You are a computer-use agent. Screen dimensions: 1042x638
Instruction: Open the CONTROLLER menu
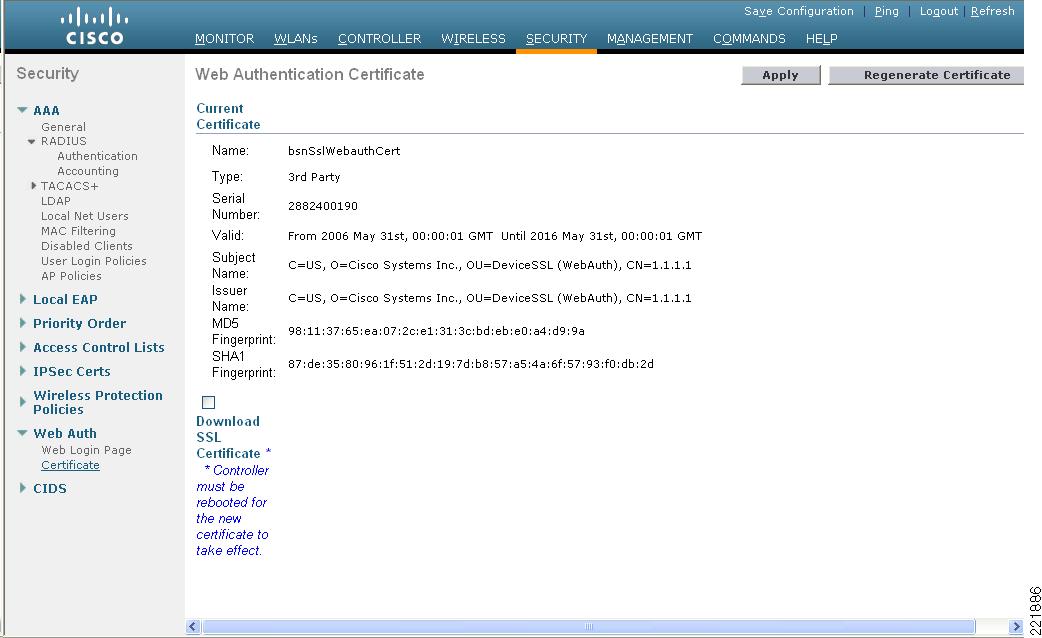tap(379, 39)
